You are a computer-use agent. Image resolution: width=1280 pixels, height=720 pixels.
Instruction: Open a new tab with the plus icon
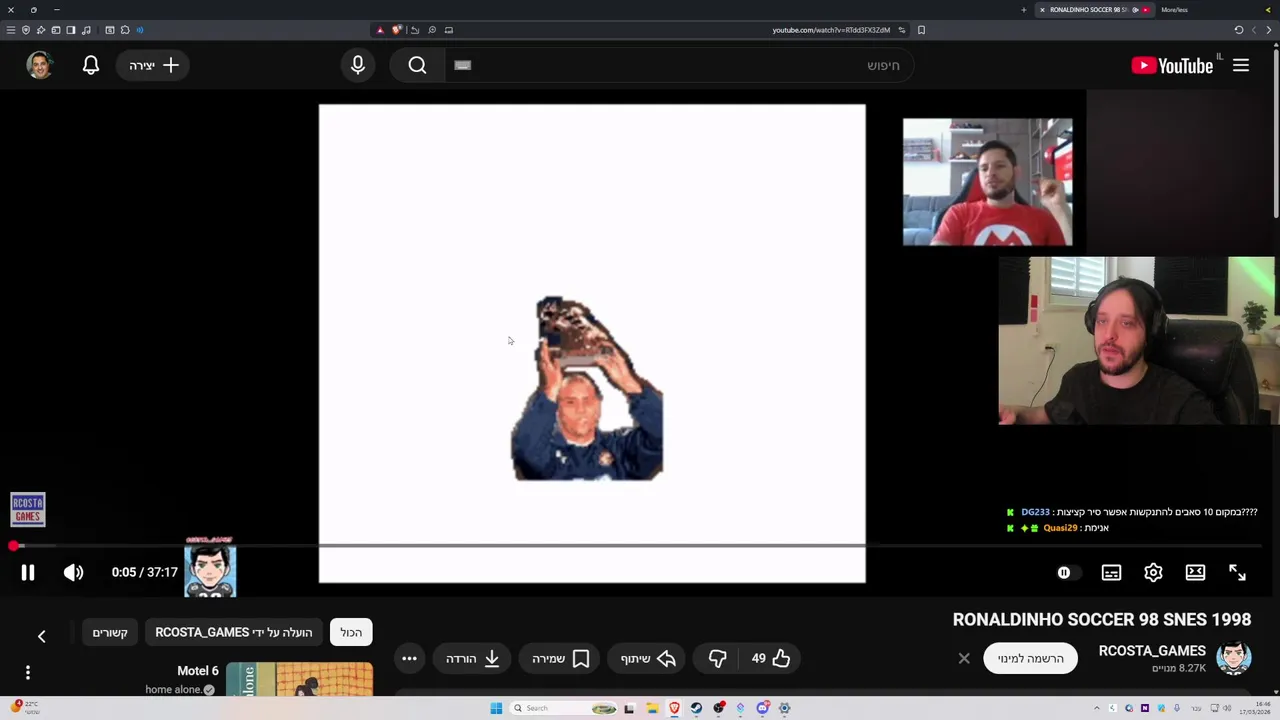tap(1023, 10)
